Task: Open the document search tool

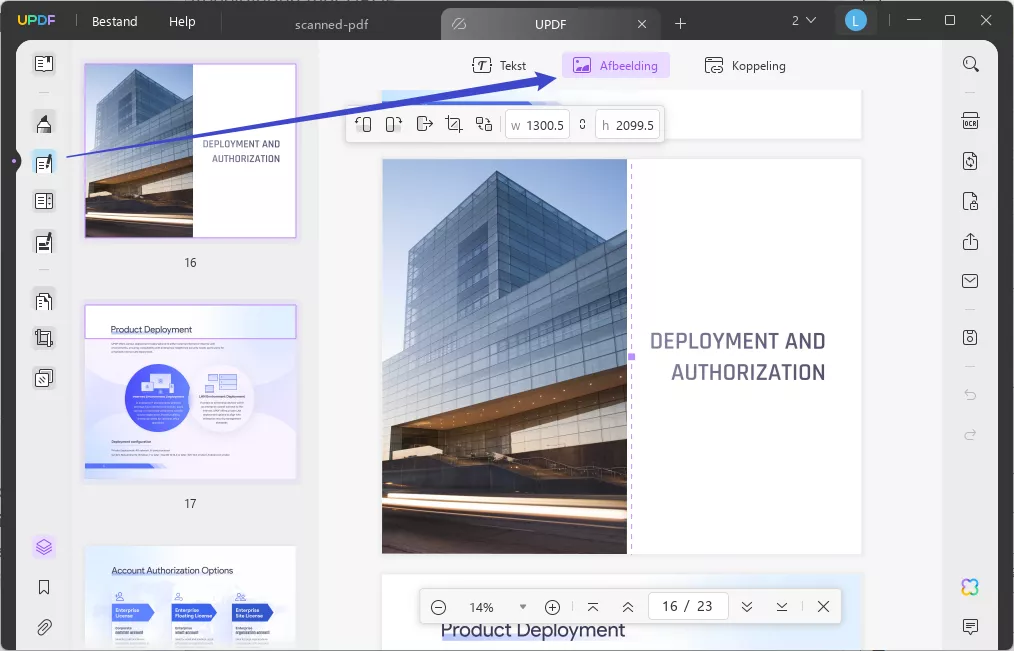Action: [970, 63]
